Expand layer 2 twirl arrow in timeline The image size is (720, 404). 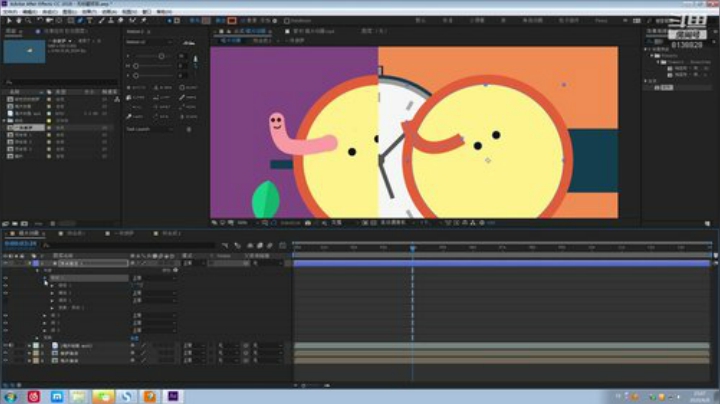(x=29, y=346)
